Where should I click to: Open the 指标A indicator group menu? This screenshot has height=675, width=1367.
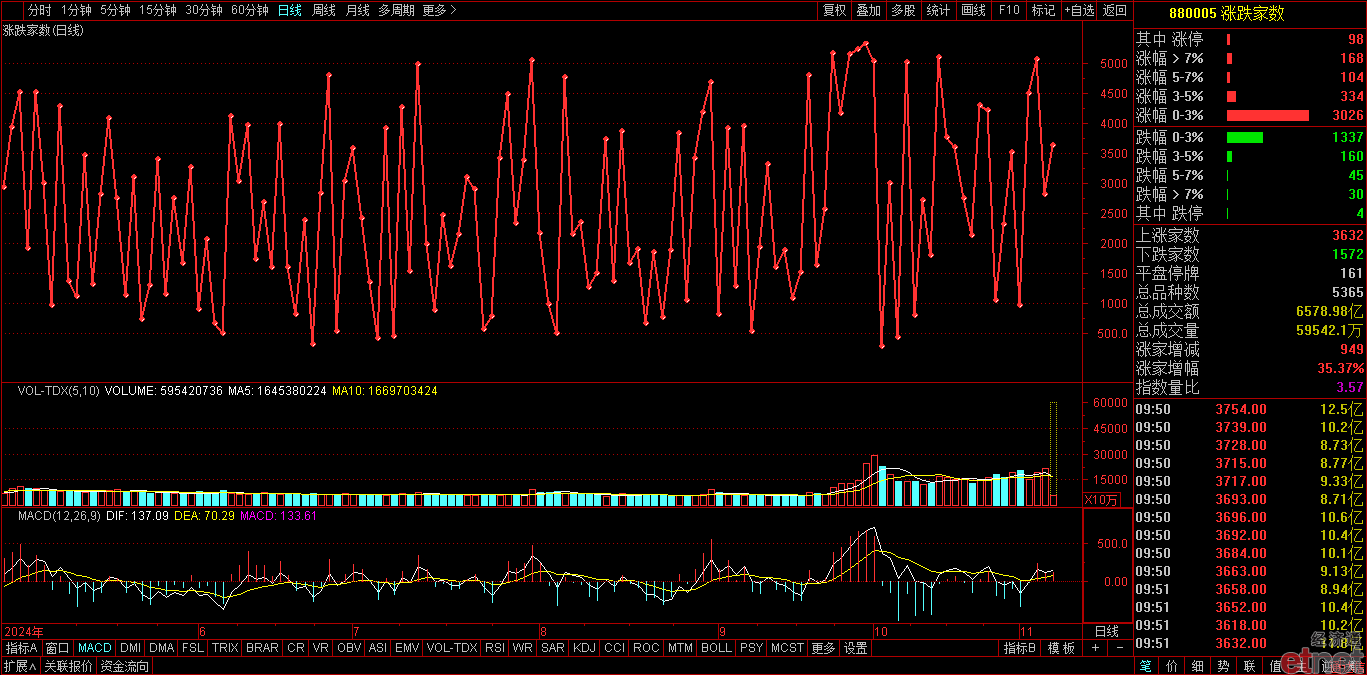(22, 648)
